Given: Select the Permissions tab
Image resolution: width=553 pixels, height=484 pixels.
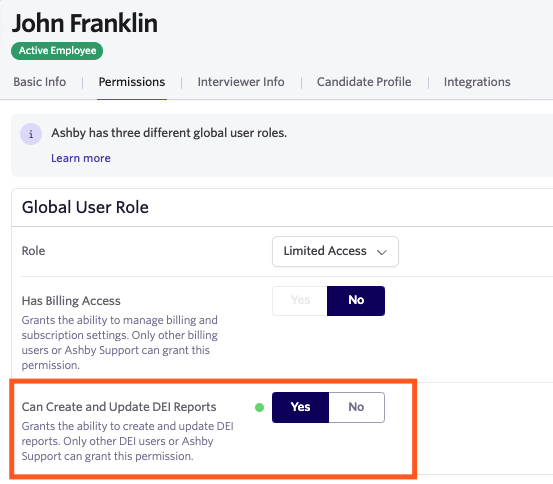Looking at the screenshot, I should pyautogui.click(x=132, y=82).
